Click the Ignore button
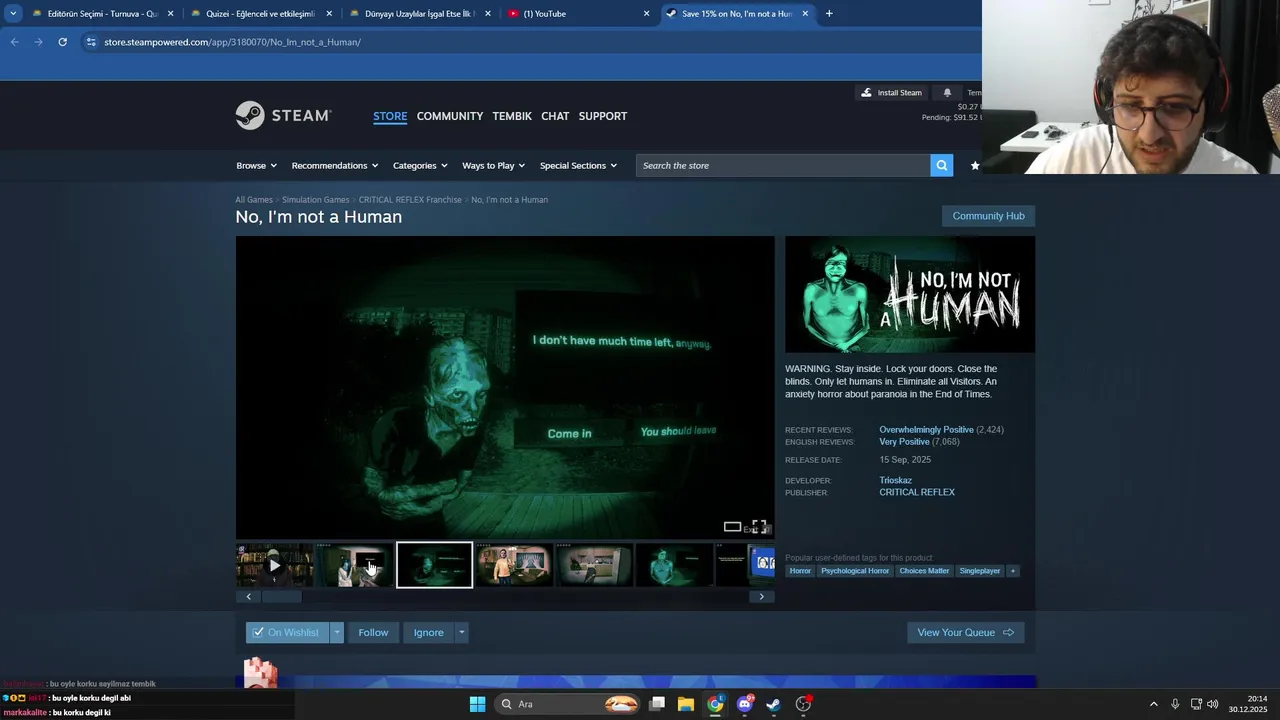Image resolution: width=1280 pixels, height=720 pixels. click(428, 632)
